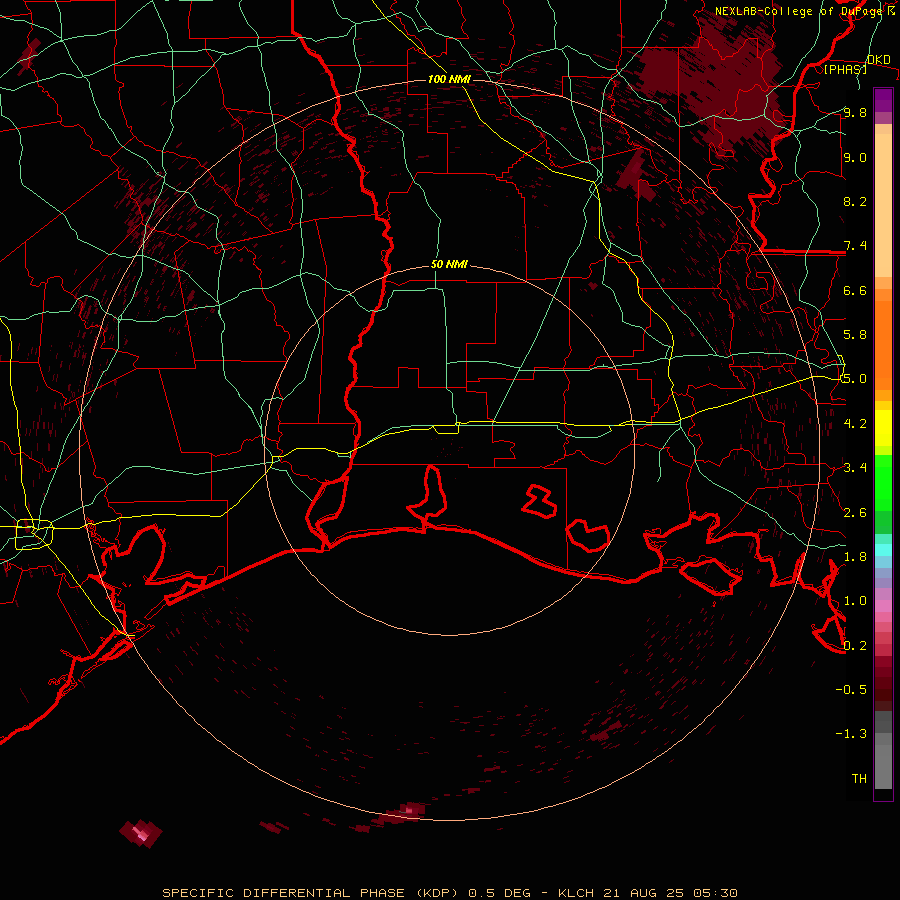
Task: Click the -1.3 value on the color scale
Action: (851, 734)
